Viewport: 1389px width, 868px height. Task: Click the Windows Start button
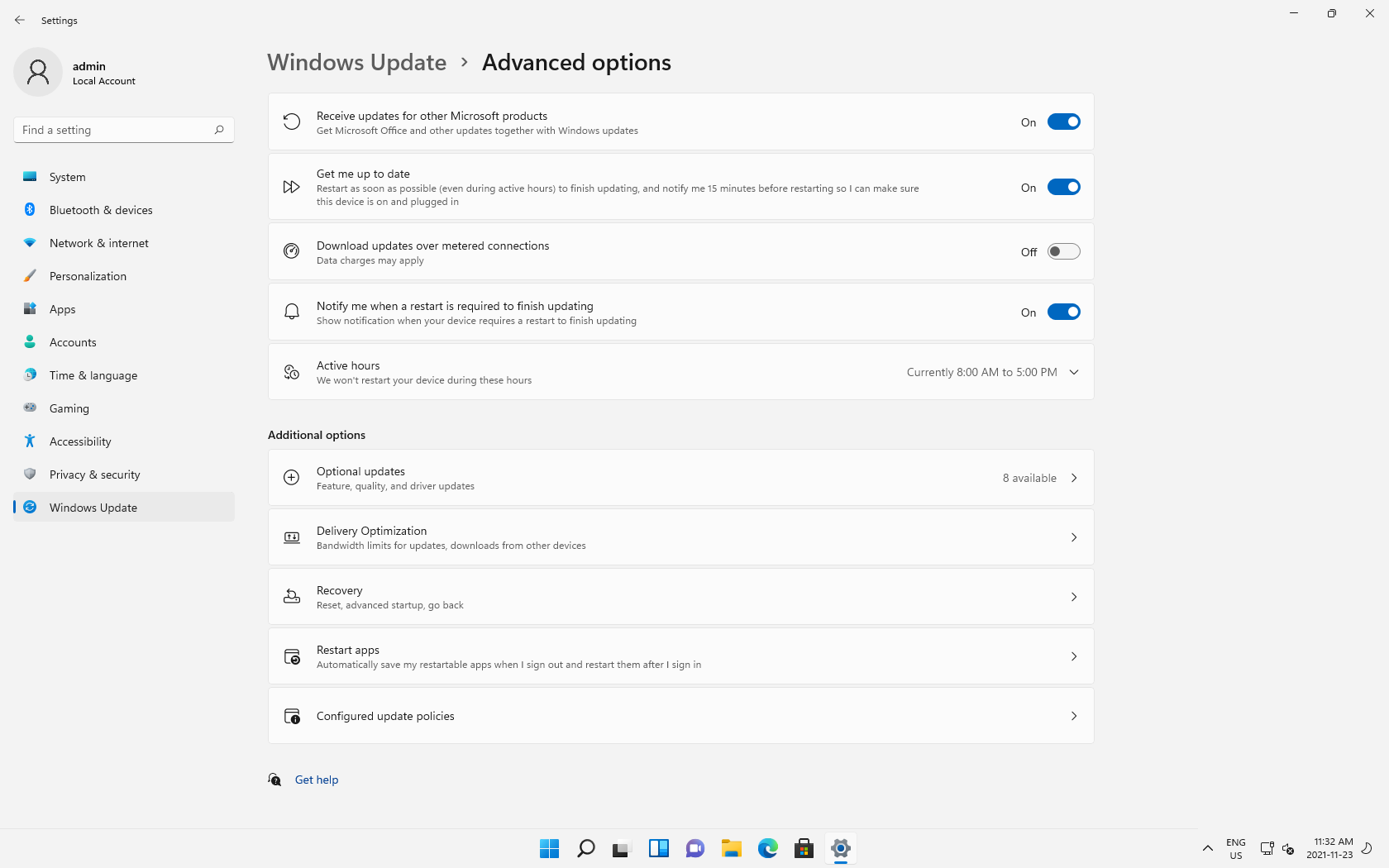(x=549, y=848)
